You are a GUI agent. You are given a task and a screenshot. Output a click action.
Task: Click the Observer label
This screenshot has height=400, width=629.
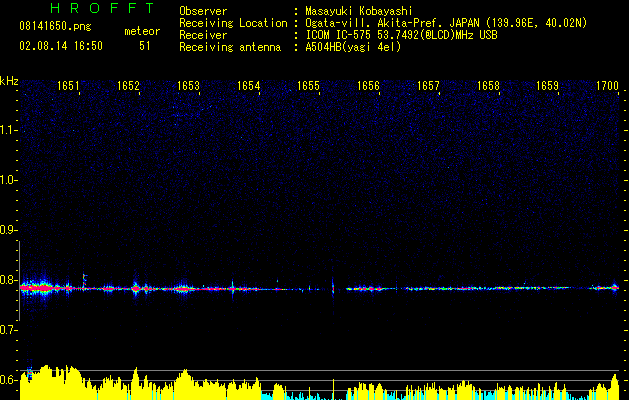point(203,11)
